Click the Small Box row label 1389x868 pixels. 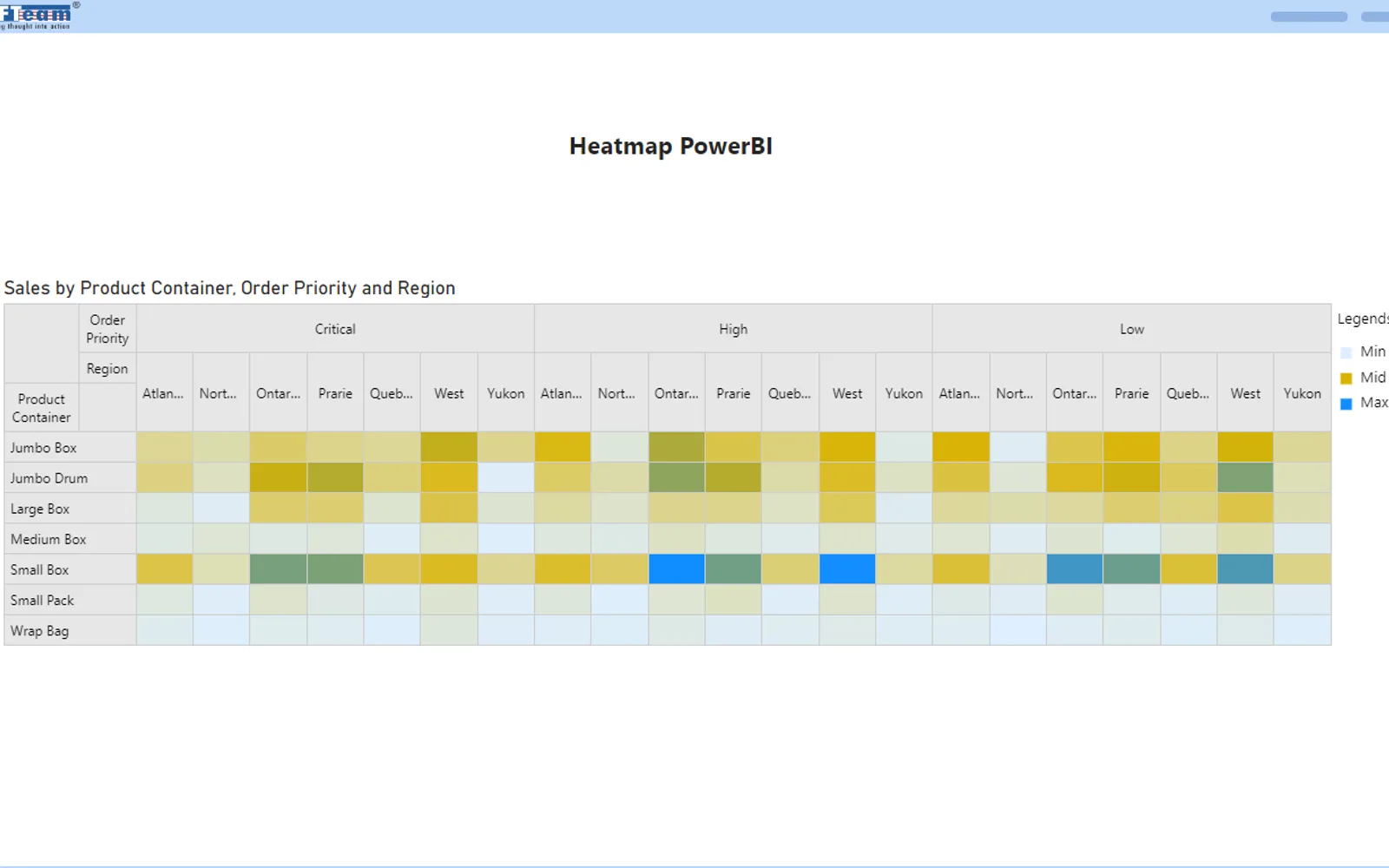(x=70, y=569)
